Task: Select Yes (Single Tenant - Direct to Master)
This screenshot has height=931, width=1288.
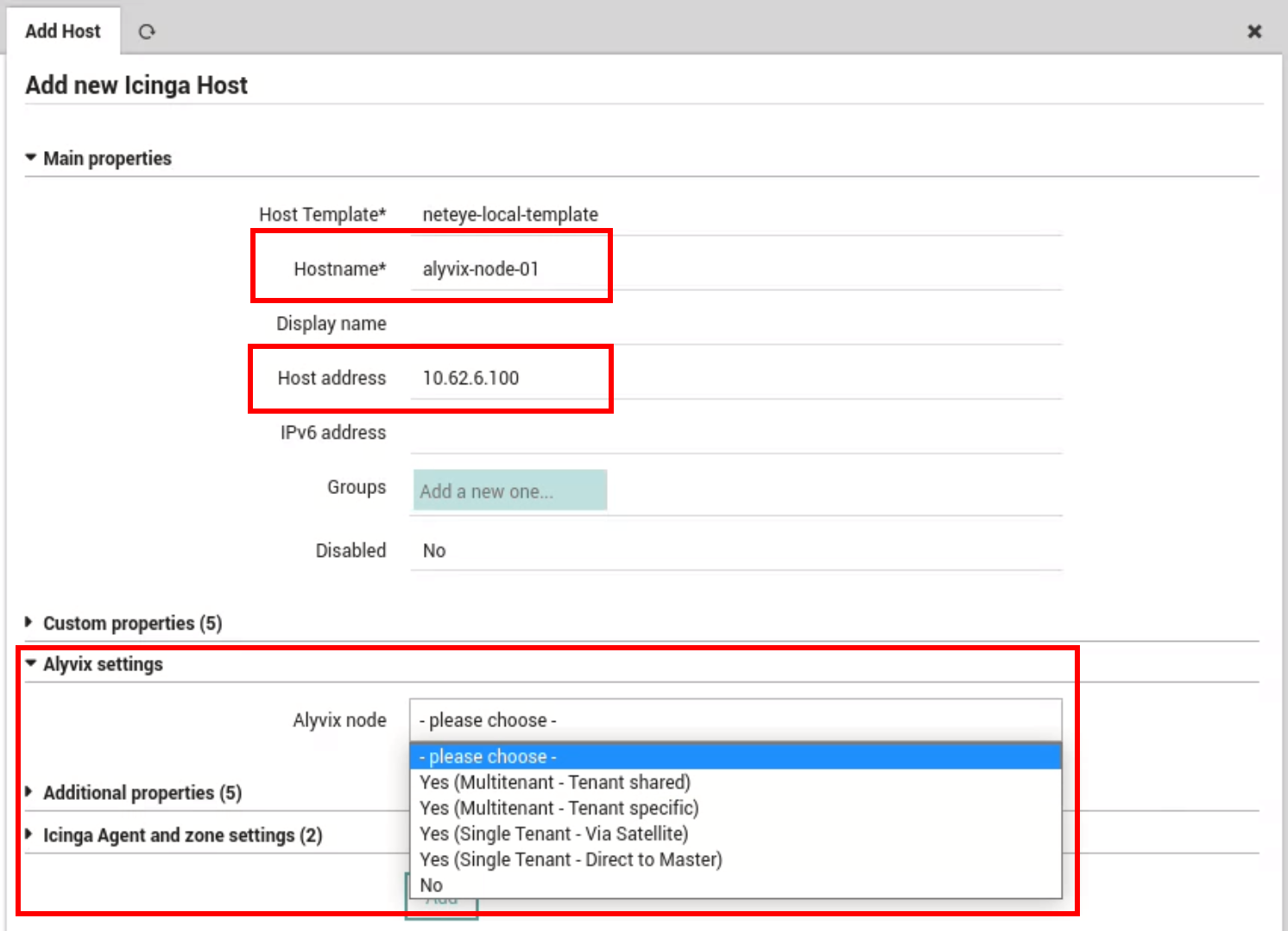Action: click(x=571, y=859)
